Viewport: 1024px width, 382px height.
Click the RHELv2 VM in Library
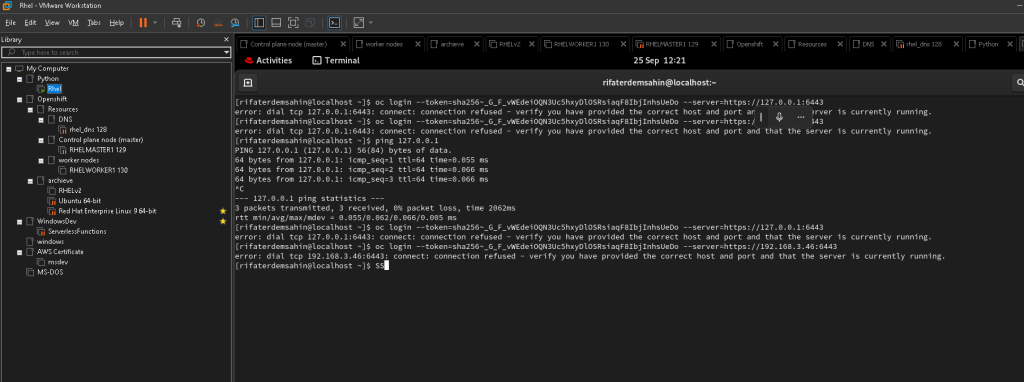(x=70, y=191)
